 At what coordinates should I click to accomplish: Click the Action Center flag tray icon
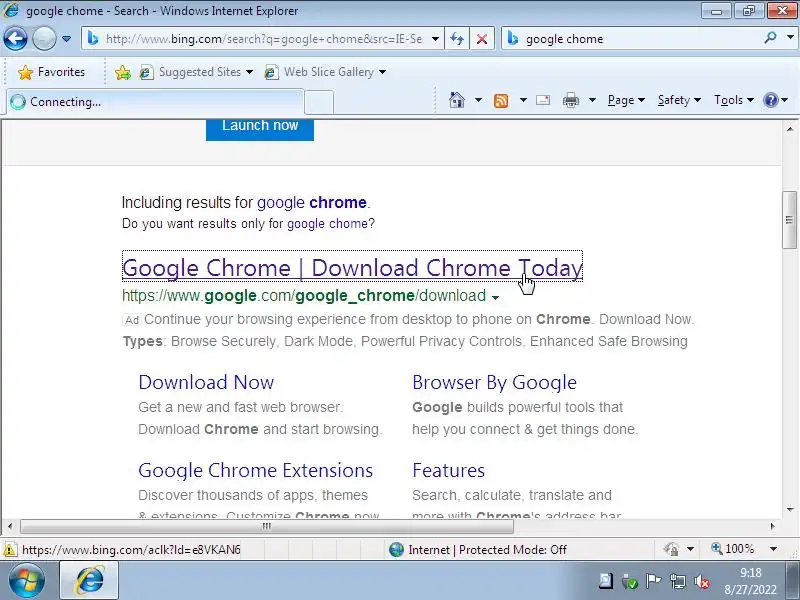pos(654,581)
